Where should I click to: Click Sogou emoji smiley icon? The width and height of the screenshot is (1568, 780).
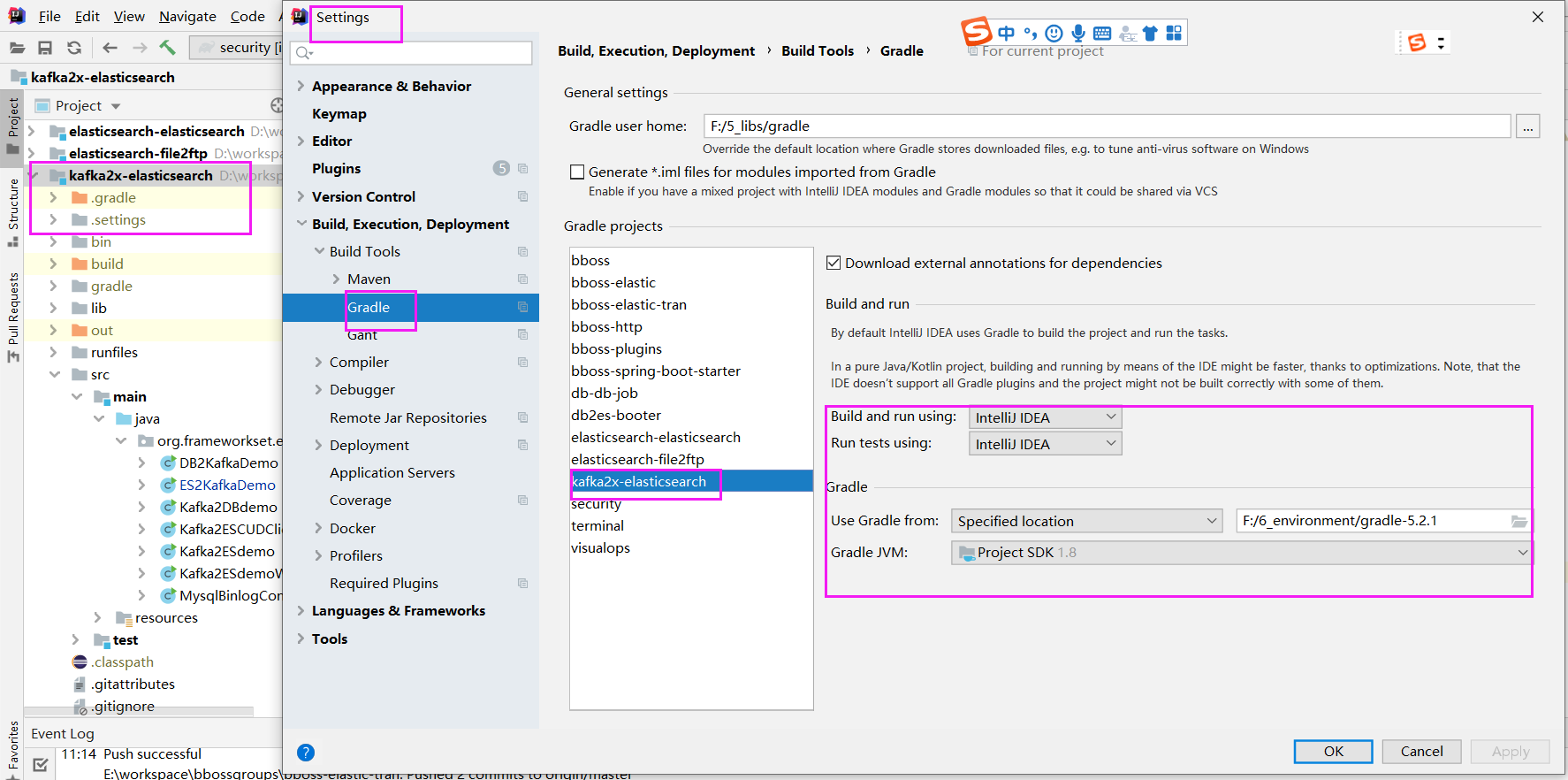point(1054,34)
